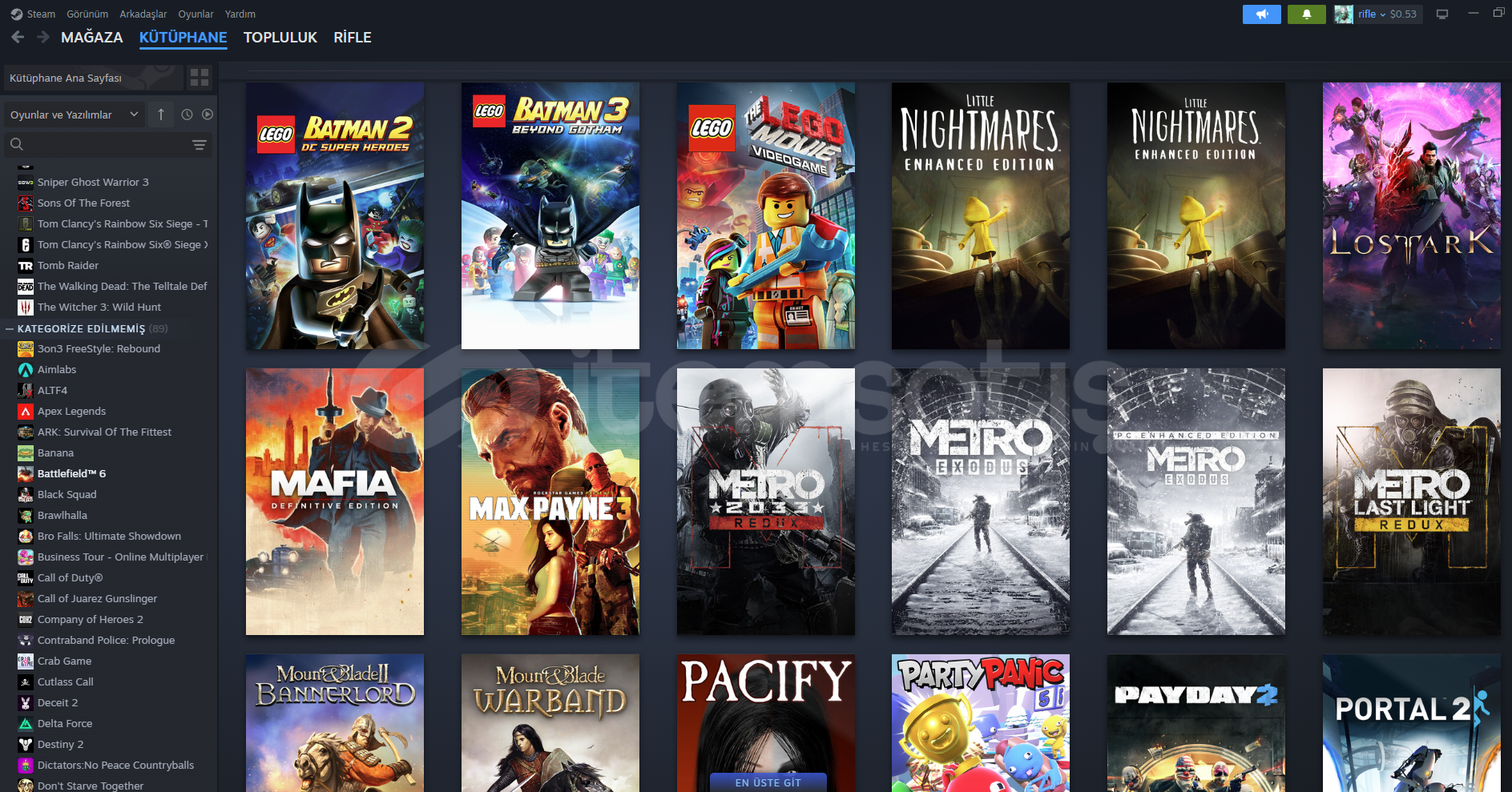
Task: Open the $0.53 wallet balance link
Action: pyautogui.click(x=1403, y=14)
